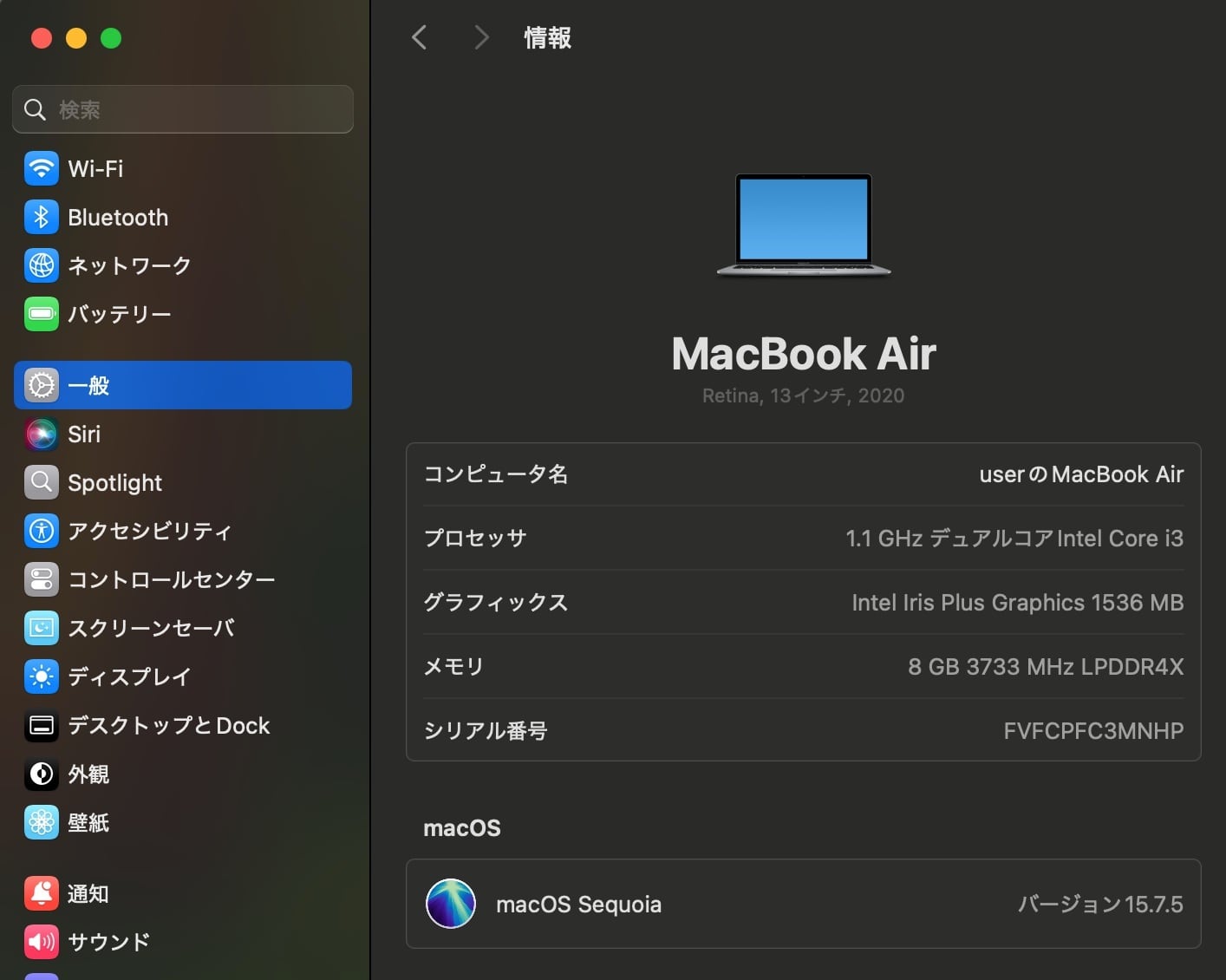Click the 情報 page title
Viewport: 1226px width, 980px height.
(547, 37)
